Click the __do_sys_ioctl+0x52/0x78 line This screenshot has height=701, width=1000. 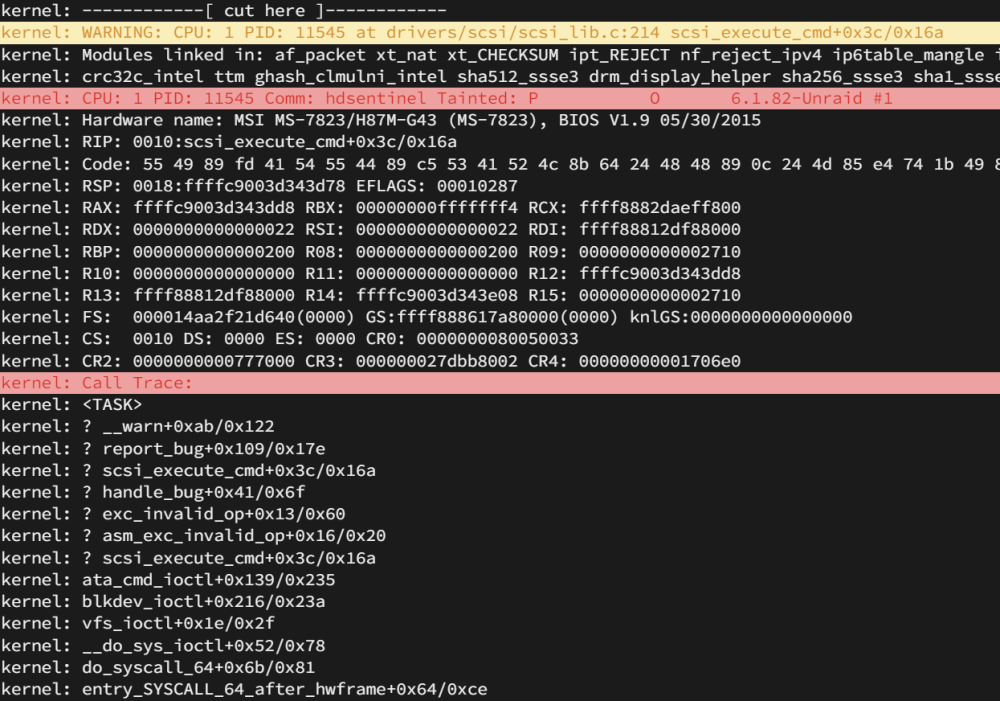tap(500, 645)
